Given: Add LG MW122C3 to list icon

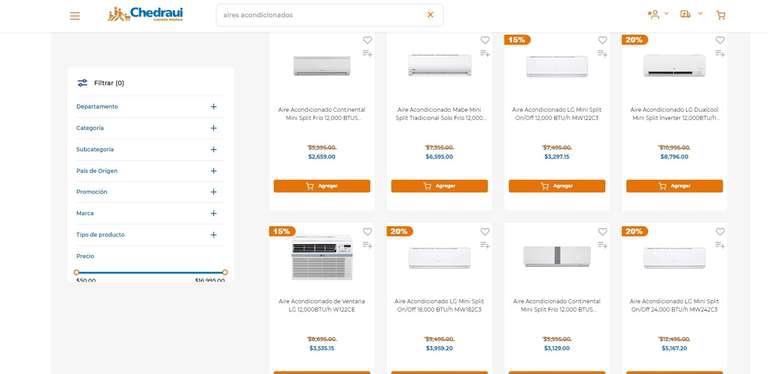Looking at the screenshot, I should point(602,53).
